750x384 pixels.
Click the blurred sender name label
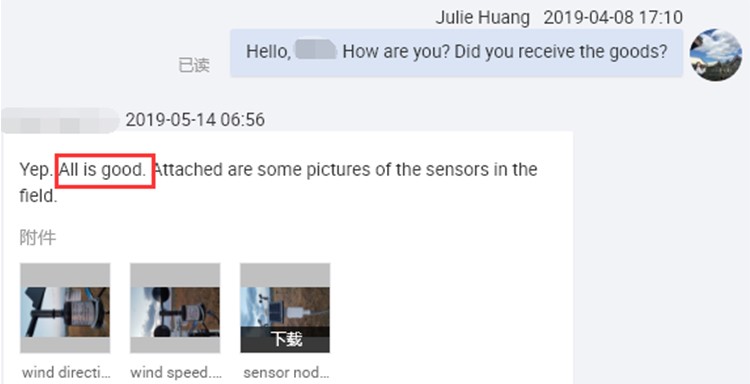[x=60, y=120]
